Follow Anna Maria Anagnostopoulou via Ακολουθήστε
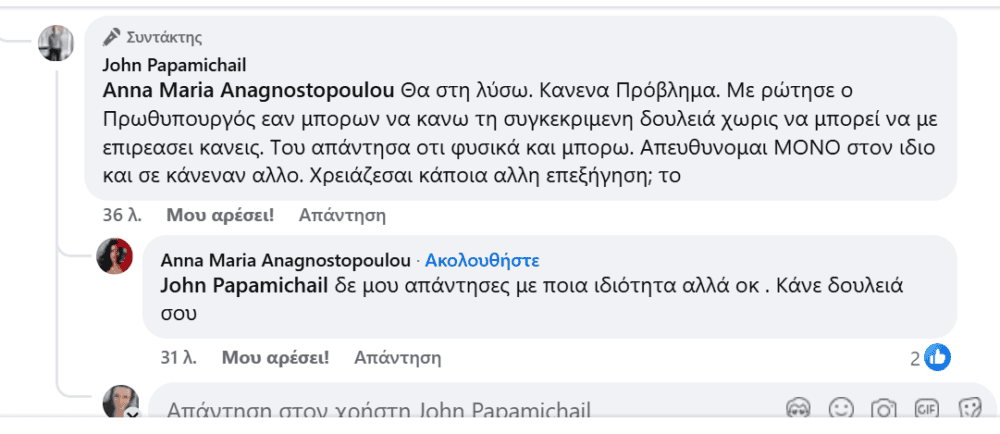1000x434 pixels. 482,261
